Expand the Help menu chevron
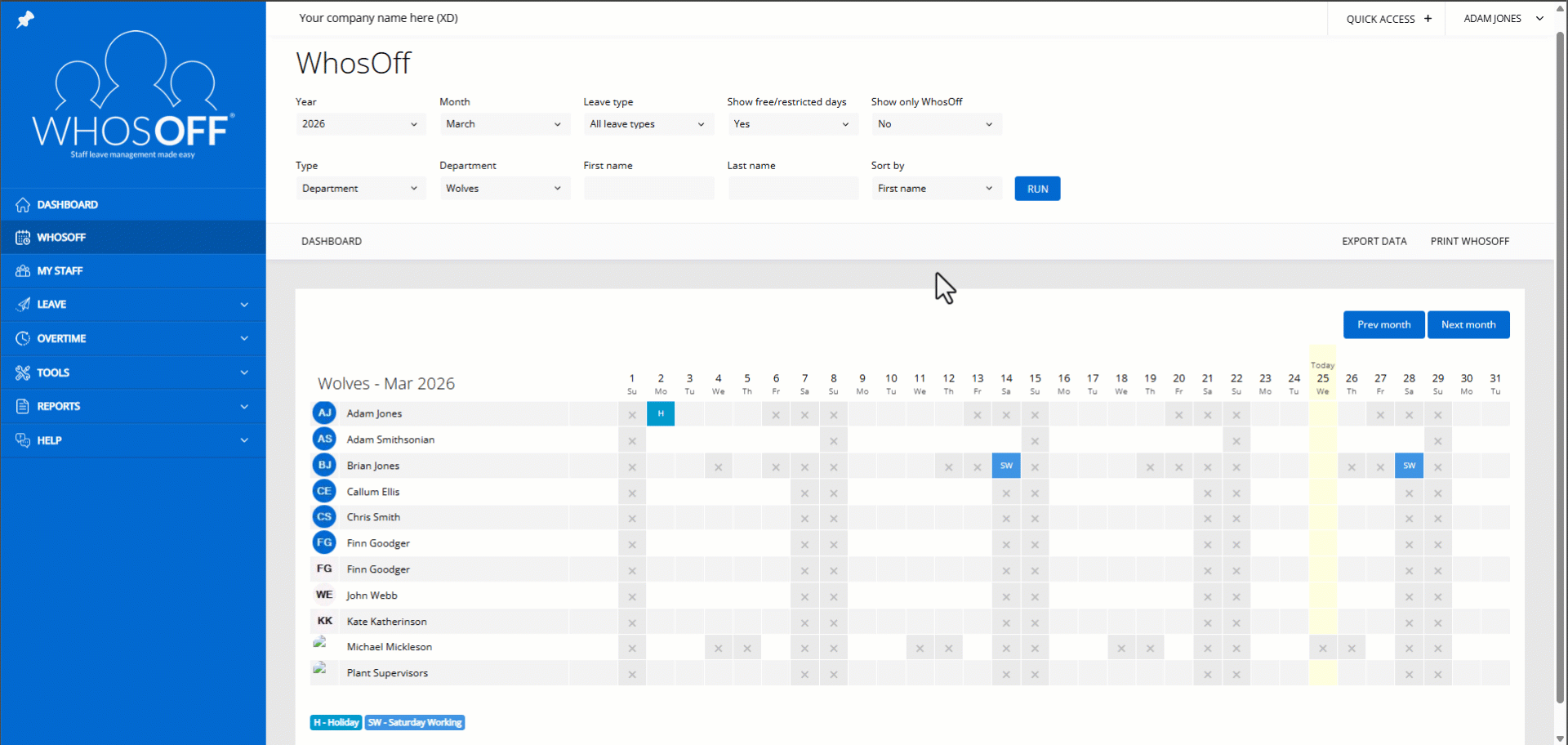 (x=244, y=440)
